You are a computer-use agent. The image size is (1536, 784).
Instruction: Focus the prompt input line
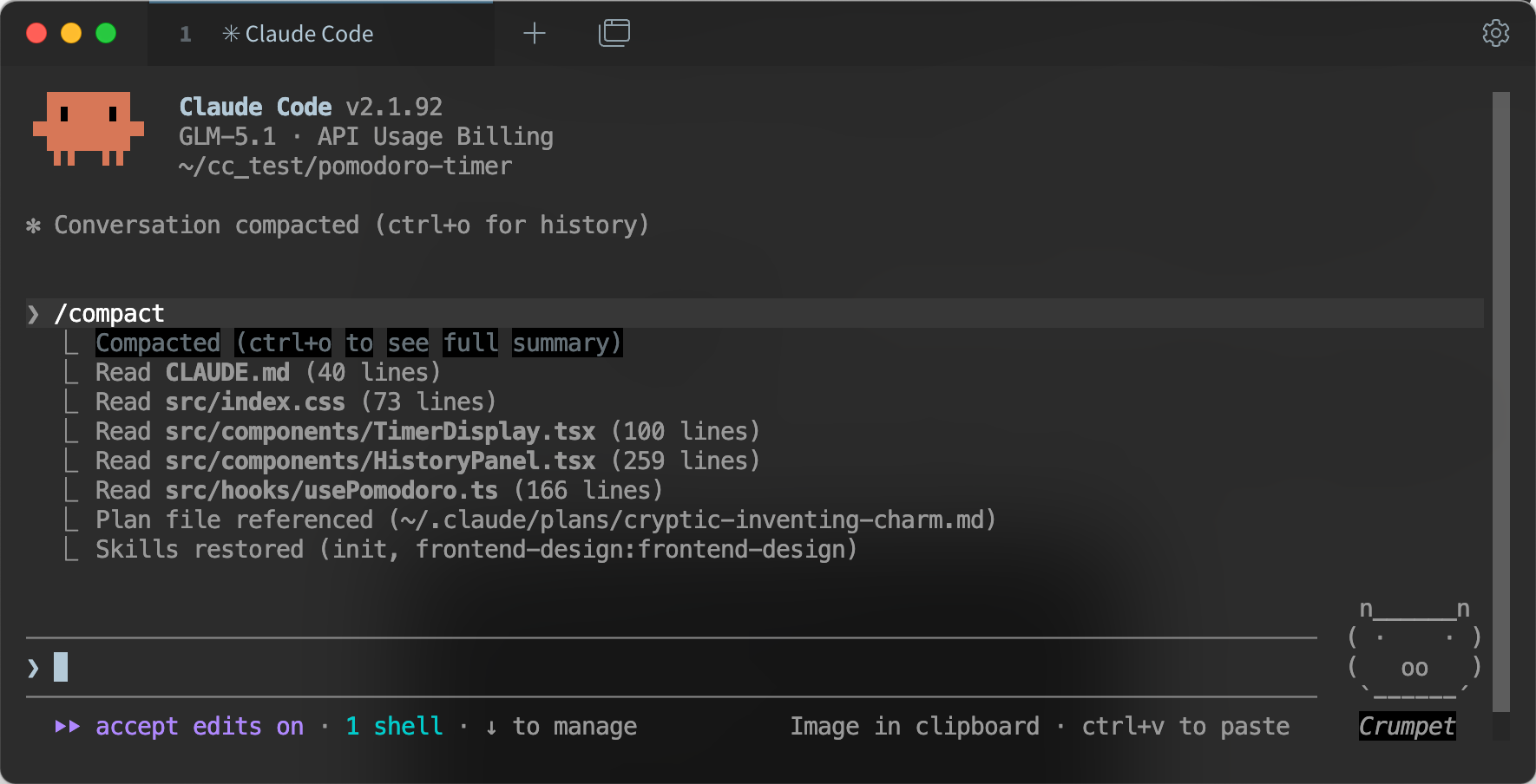[672, 667]
